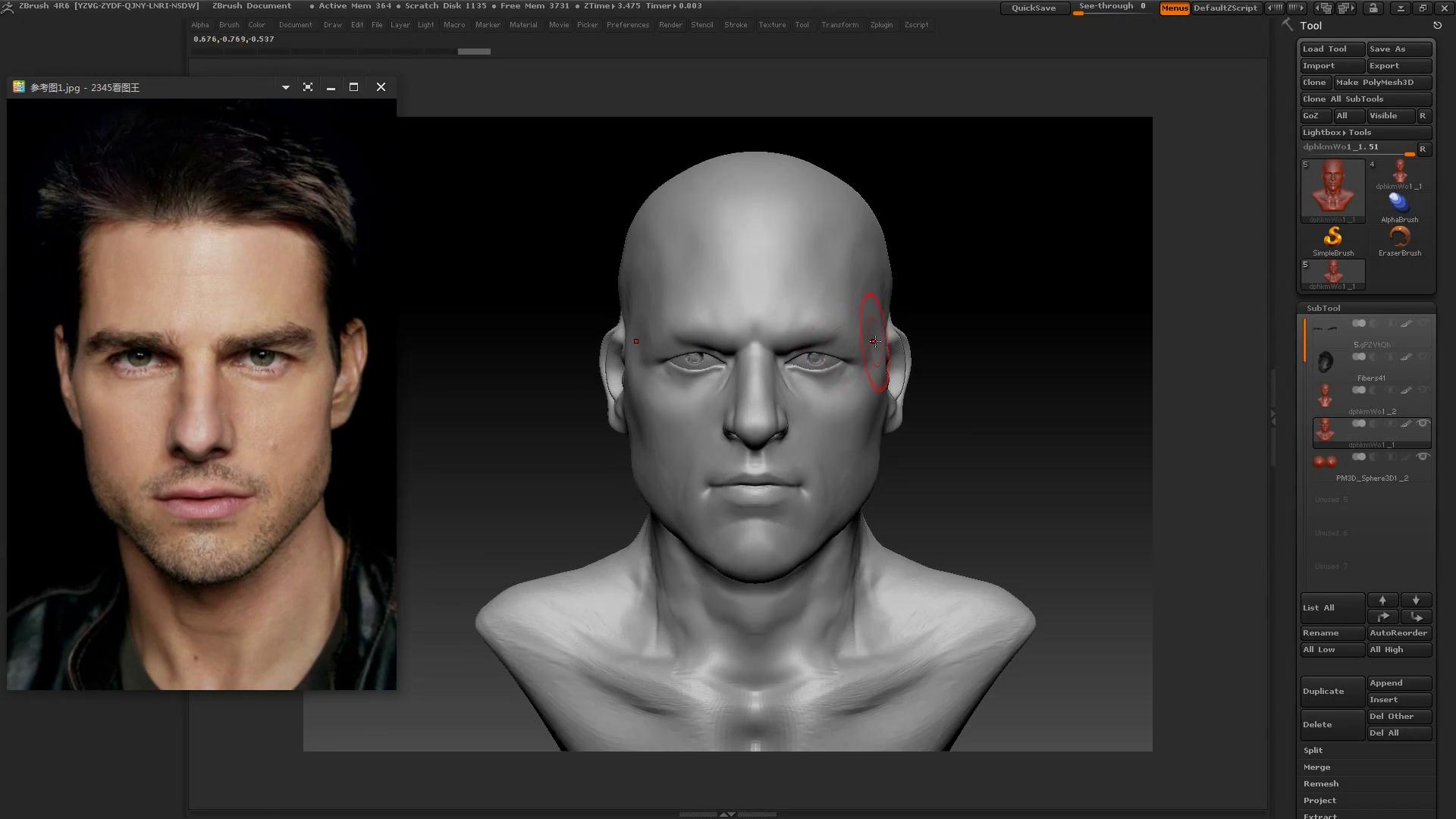Click fullscreen icon in image viewer
The width and height of the screenshot is (1456, 819).
click(308, 87)
